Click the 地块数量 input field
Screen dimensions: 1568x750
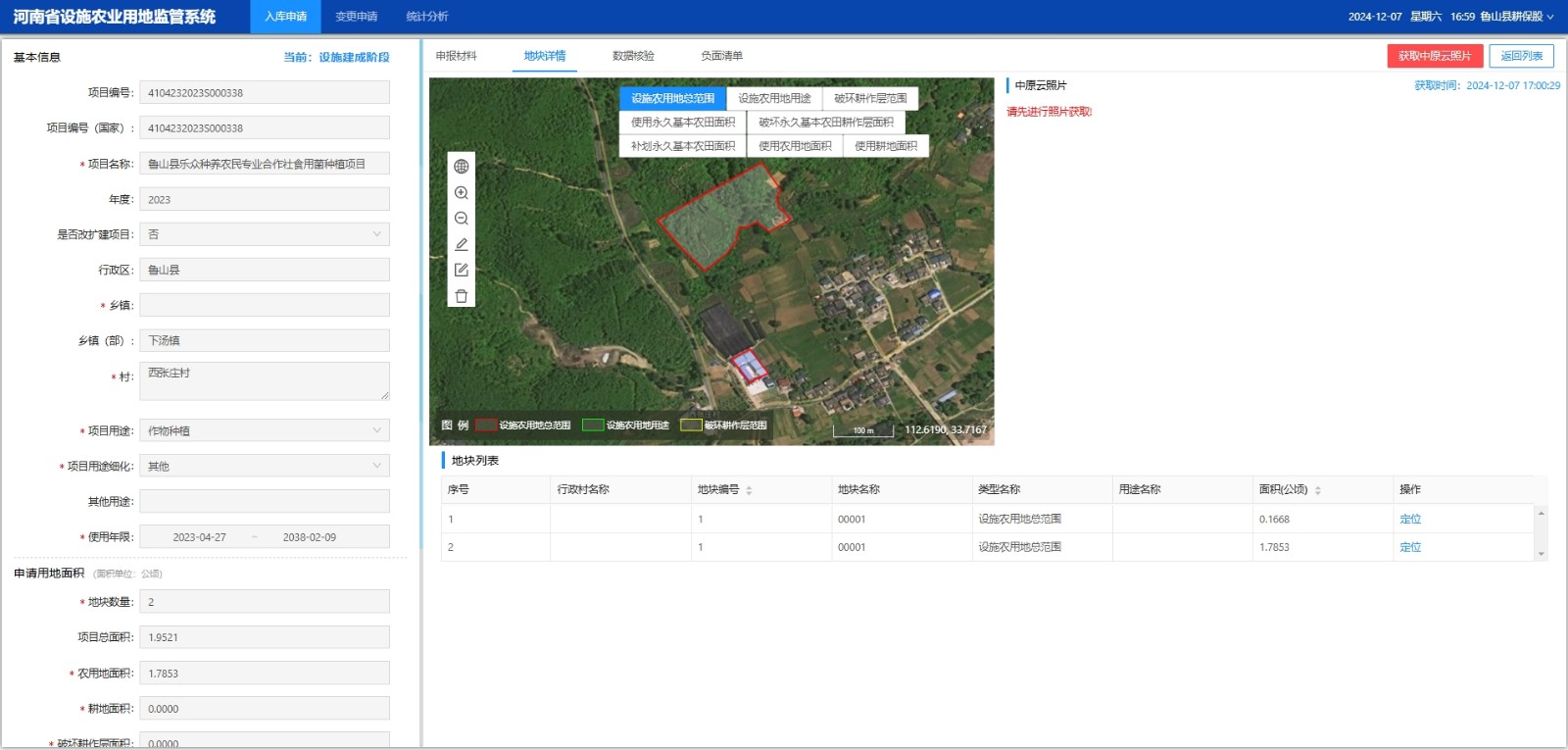point(265,602)
